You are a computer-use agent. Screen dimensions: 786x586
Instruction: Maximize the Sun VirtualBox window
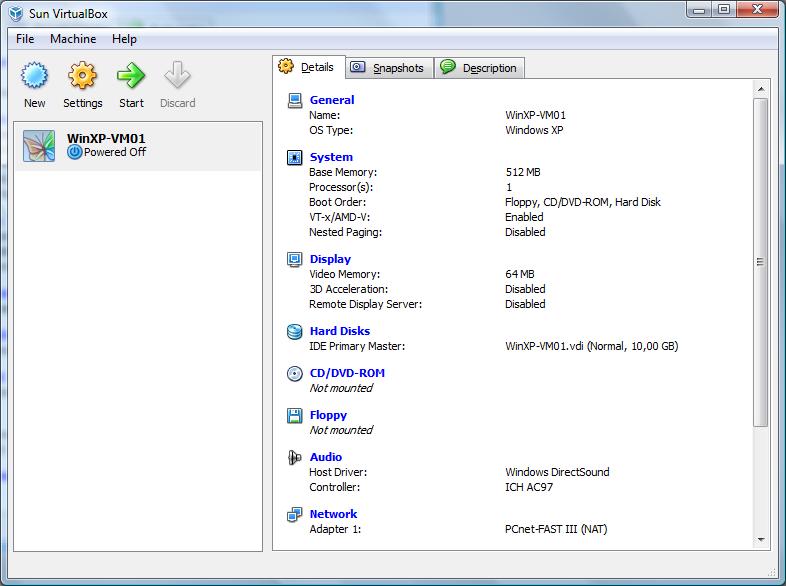[x=724, y=9]
